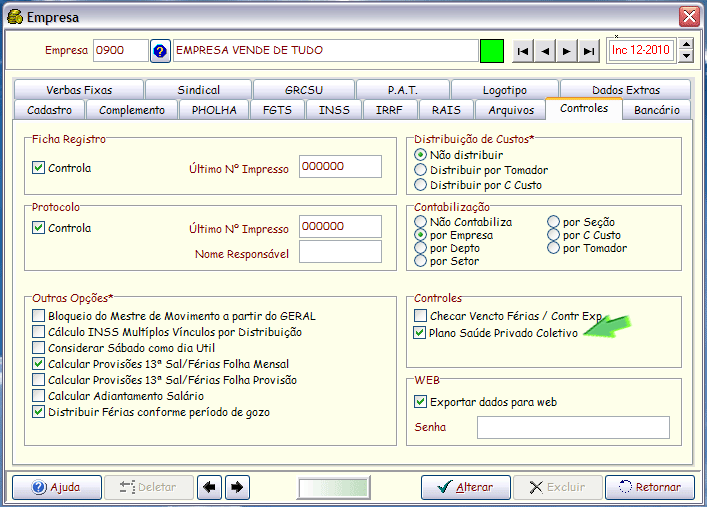Open the Logotipo tab
The height and width of the screenshot is (507, 707).
[x=505, y=90]
